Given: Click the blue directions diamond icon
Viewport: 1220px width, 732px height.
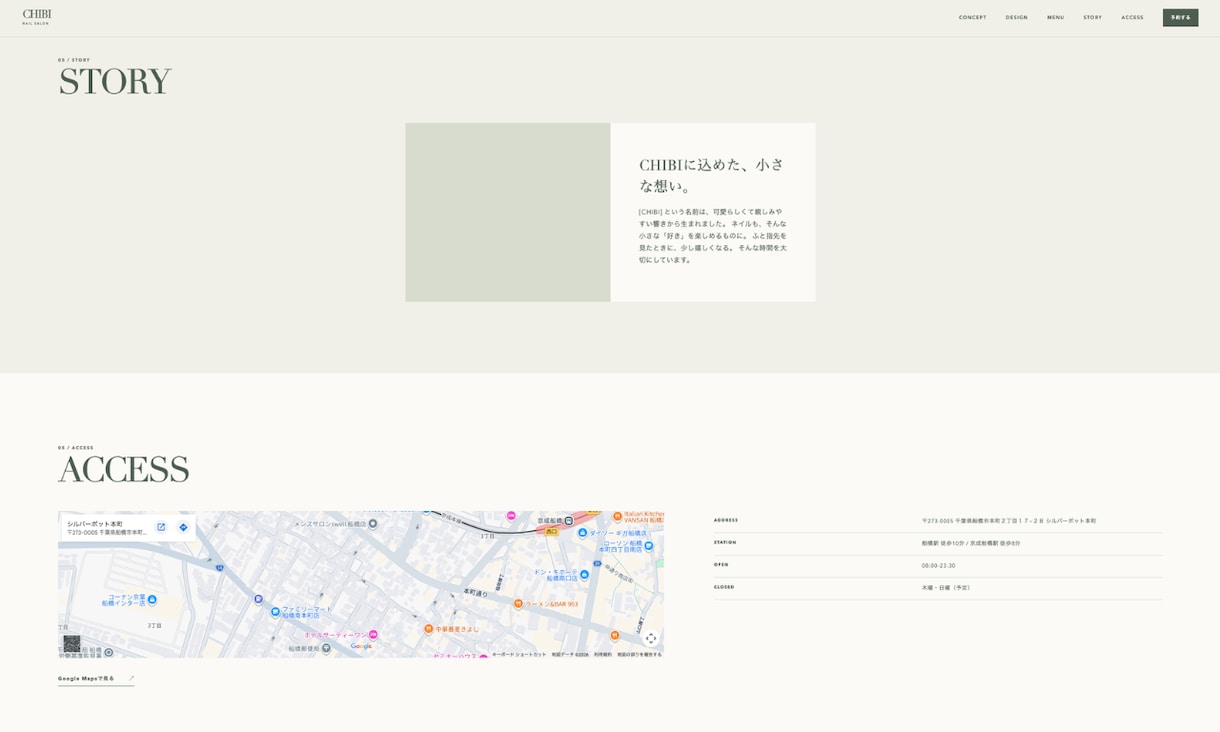Looking at the screenshot, I should click(x=183, y=527).
